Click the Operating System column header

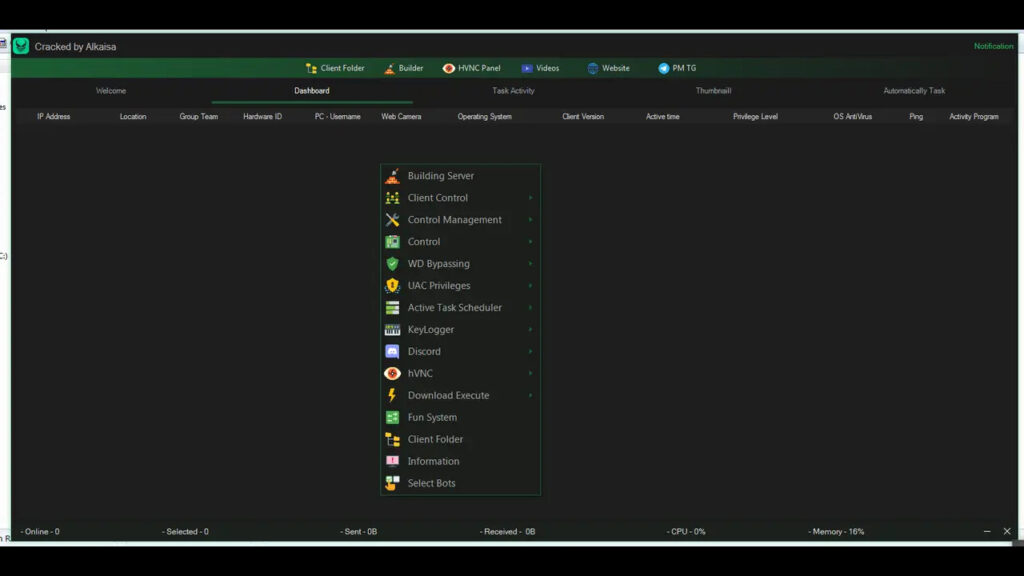pos(485,116)
